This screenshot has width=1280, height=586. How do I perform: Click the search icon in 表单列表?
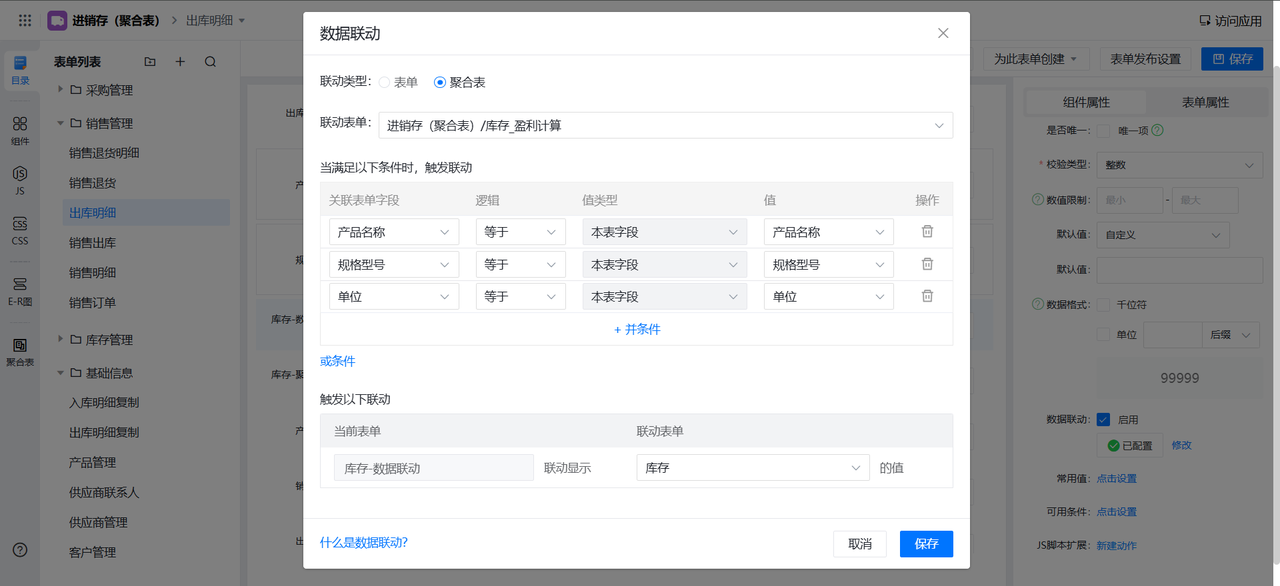pos(210,62)
